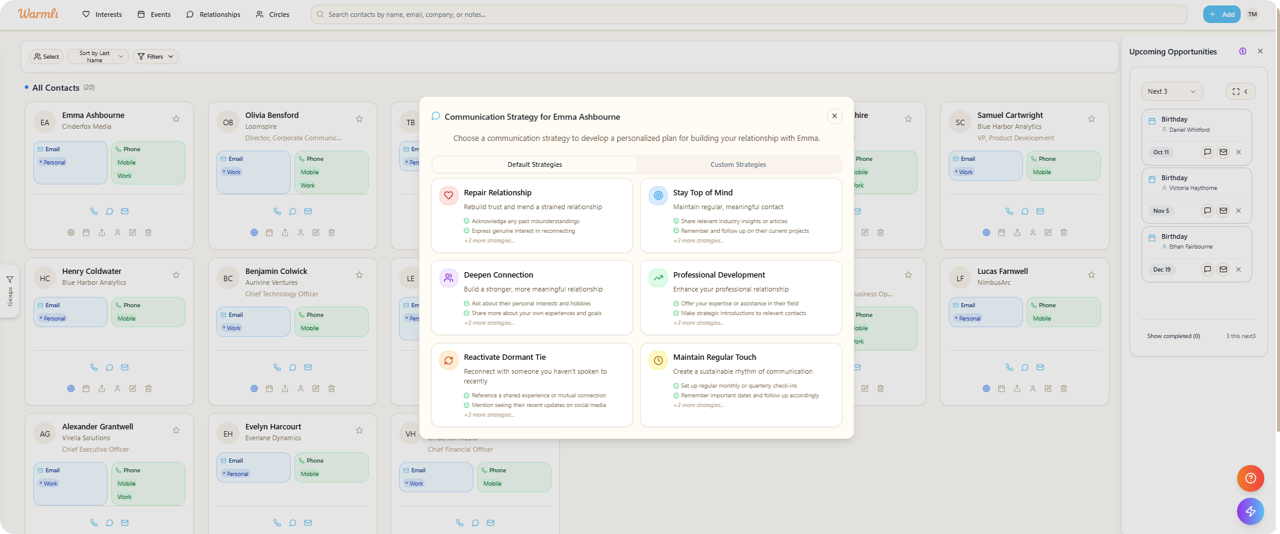The image size is (1280, 534).
Task: Close the Upcoming Opportunities panel
Action: [1260, 52]
